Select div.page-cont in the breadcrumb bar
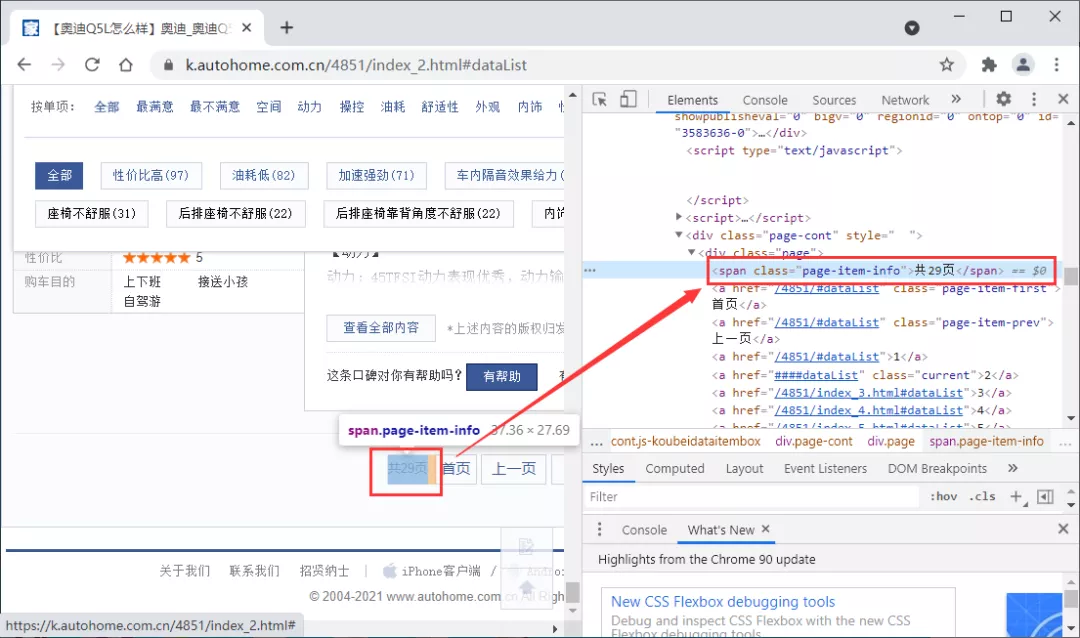This screenshot has width=1080, height=638. coord(813,441)
